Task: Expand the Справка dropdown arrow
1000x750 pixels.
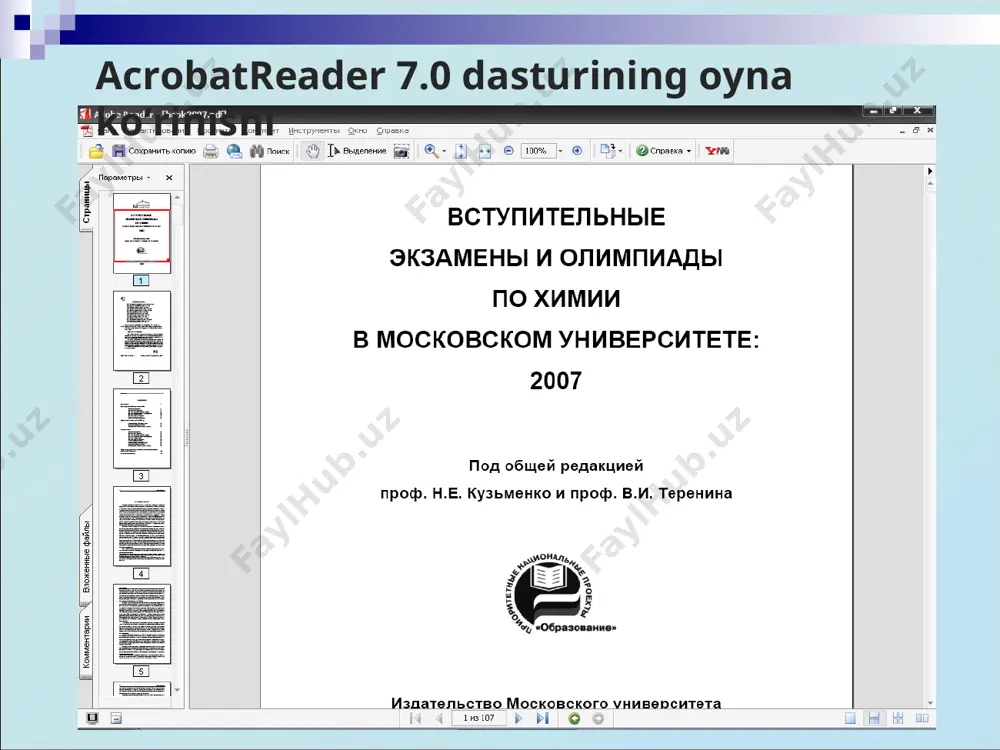Action: [689, 152]
